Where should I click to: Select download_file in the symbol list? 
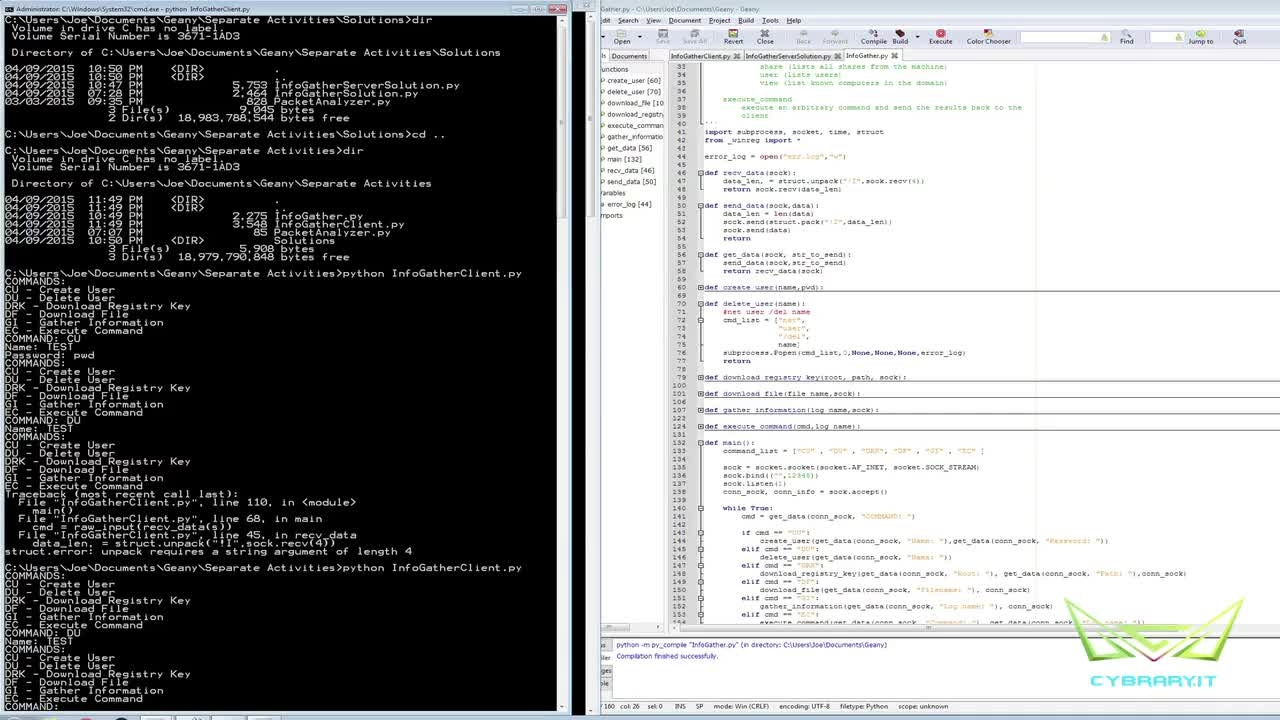click(635, 103)
